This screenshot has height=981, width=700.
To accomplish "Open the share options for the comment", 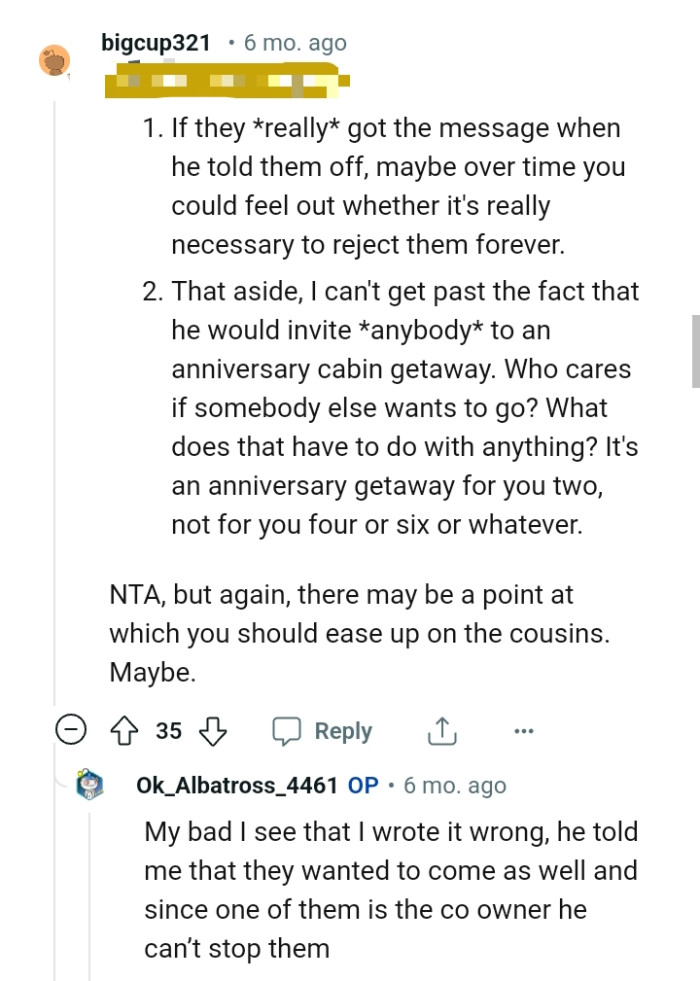I will [440, 731].
